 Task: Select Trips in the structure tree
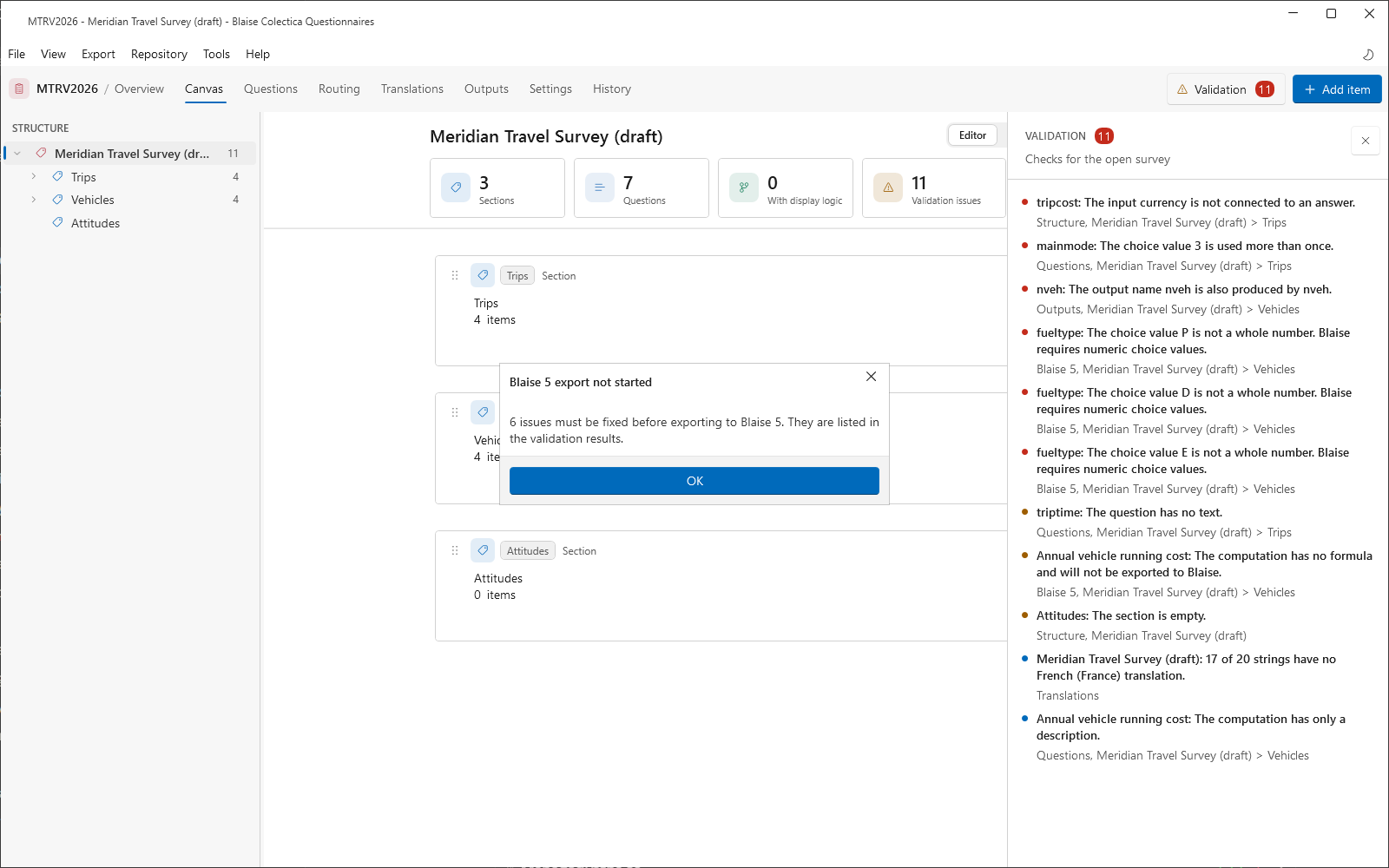130,177
